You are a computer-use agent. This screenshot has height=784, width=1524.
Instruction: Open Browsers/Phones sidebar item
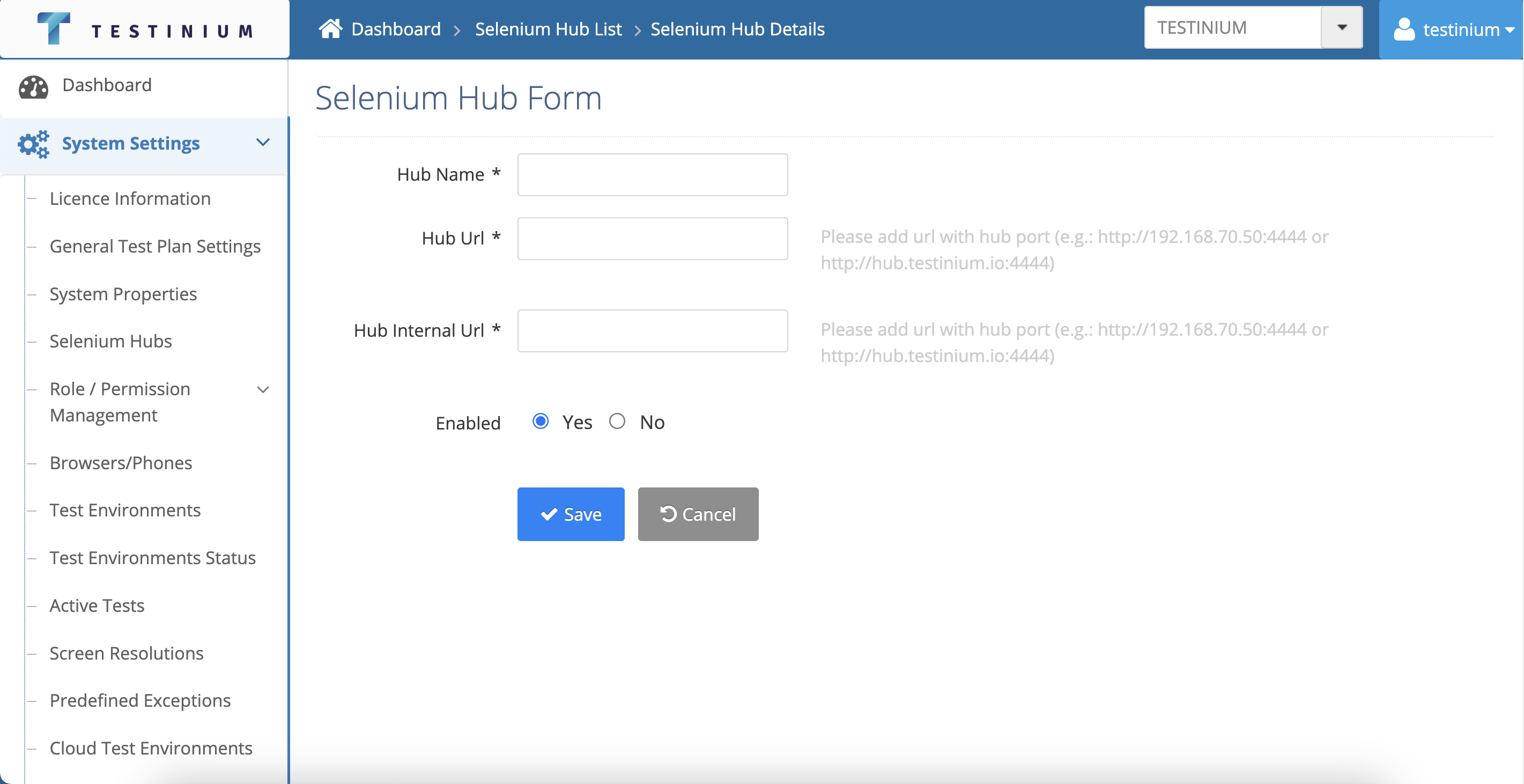121,463
